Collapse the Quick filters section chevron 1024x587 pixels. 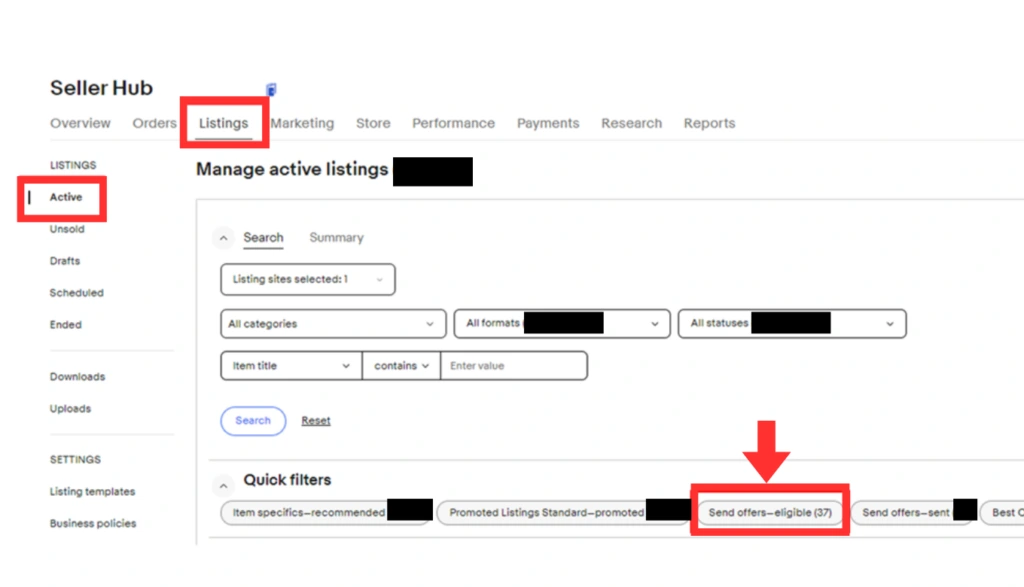223,485
